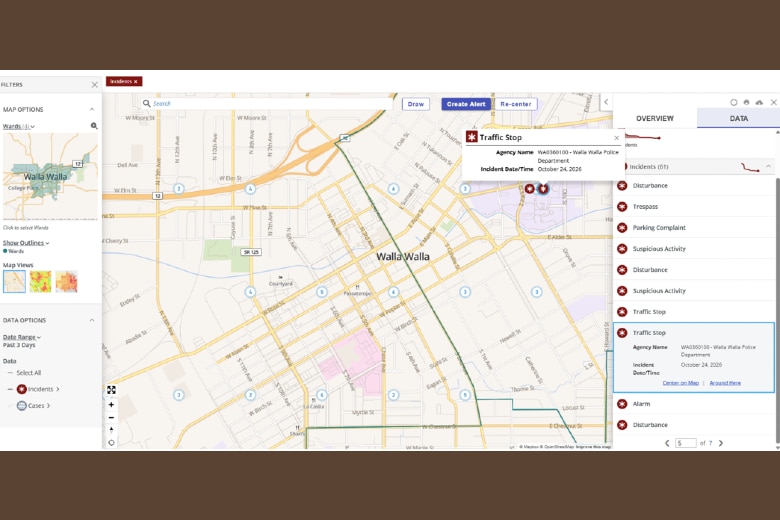Open the Date Range dropdown

pyautogui.click(x=21, y=337)
